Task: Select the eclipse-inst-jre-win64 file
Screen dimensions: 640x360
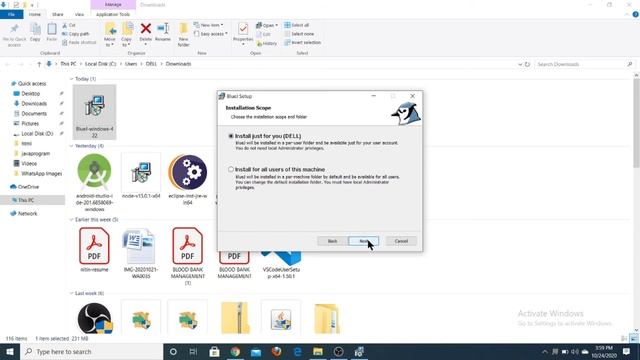Action: [188, 179]
